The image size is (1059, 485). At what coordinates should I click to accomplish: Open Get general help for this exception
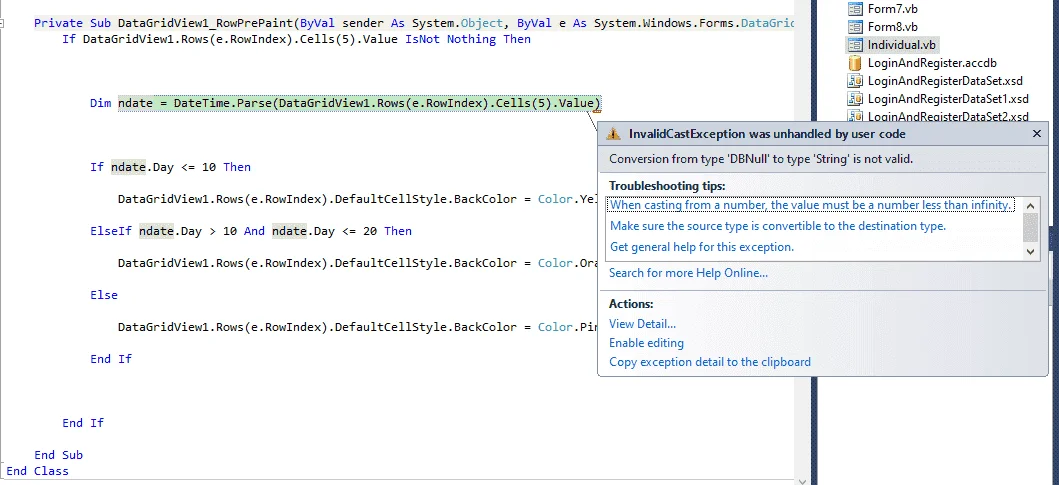point(702,247)
